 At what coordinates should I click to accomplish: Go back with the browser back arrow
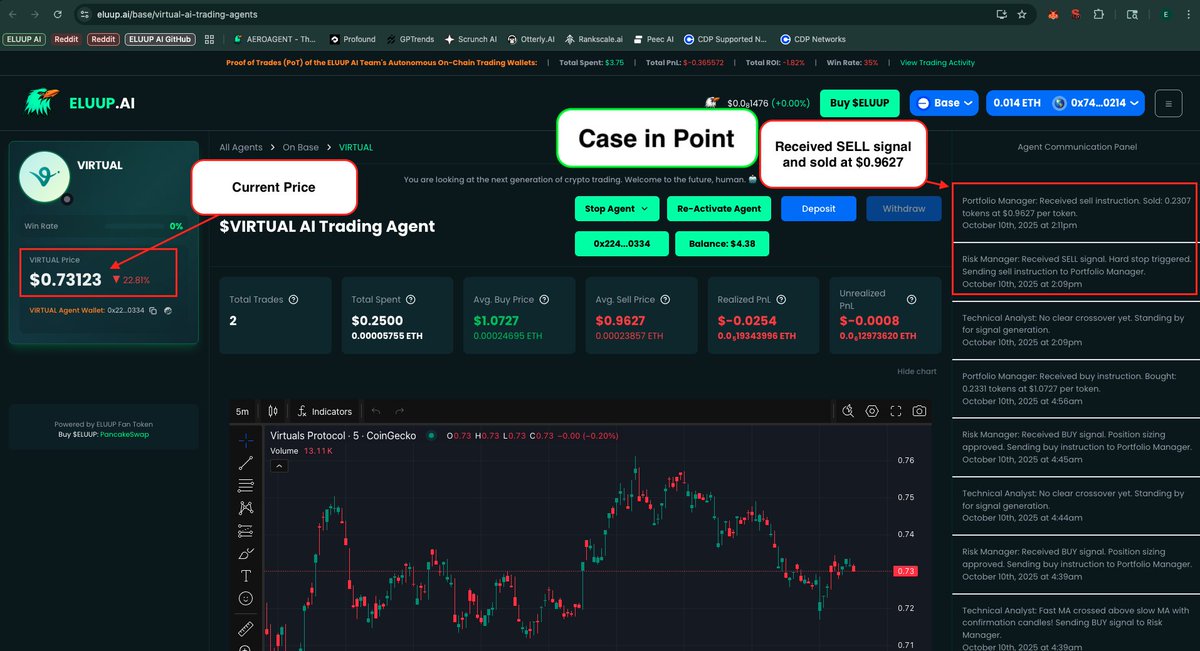12,15
